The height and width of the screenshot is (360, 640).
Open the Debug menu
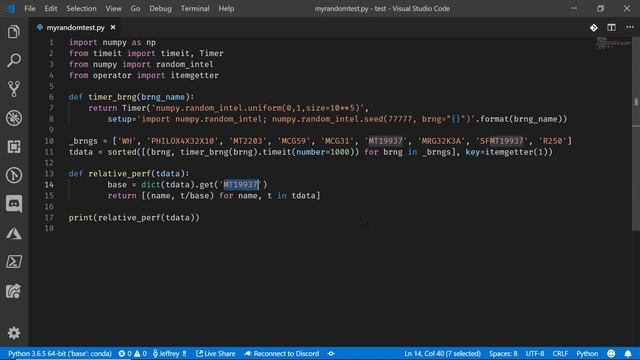160,9
